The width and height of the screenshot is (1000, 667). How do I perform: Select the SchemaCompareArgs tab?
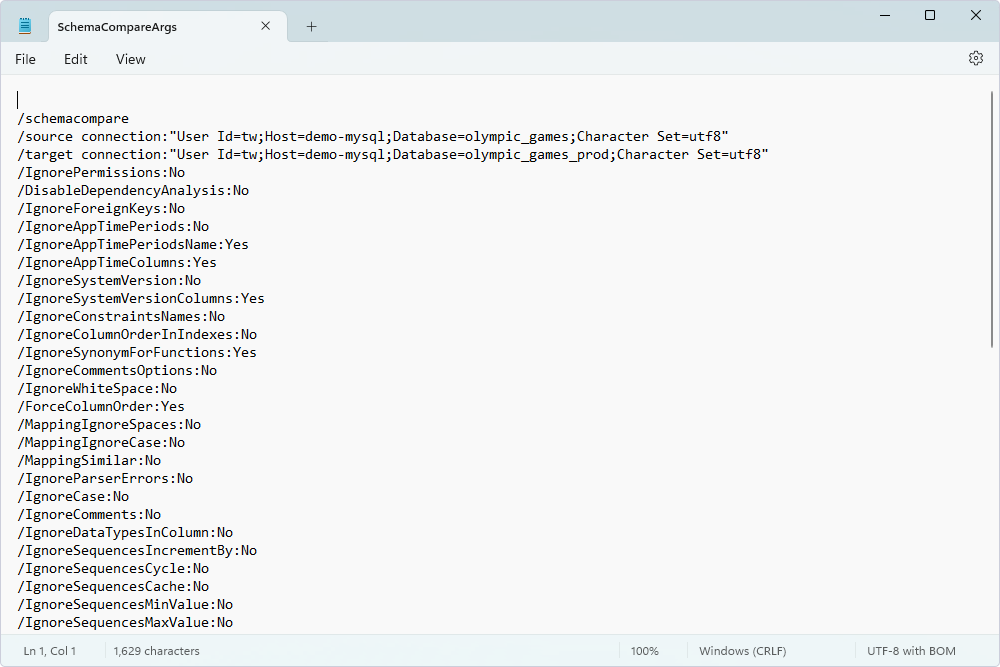click(x=168, y=27)
